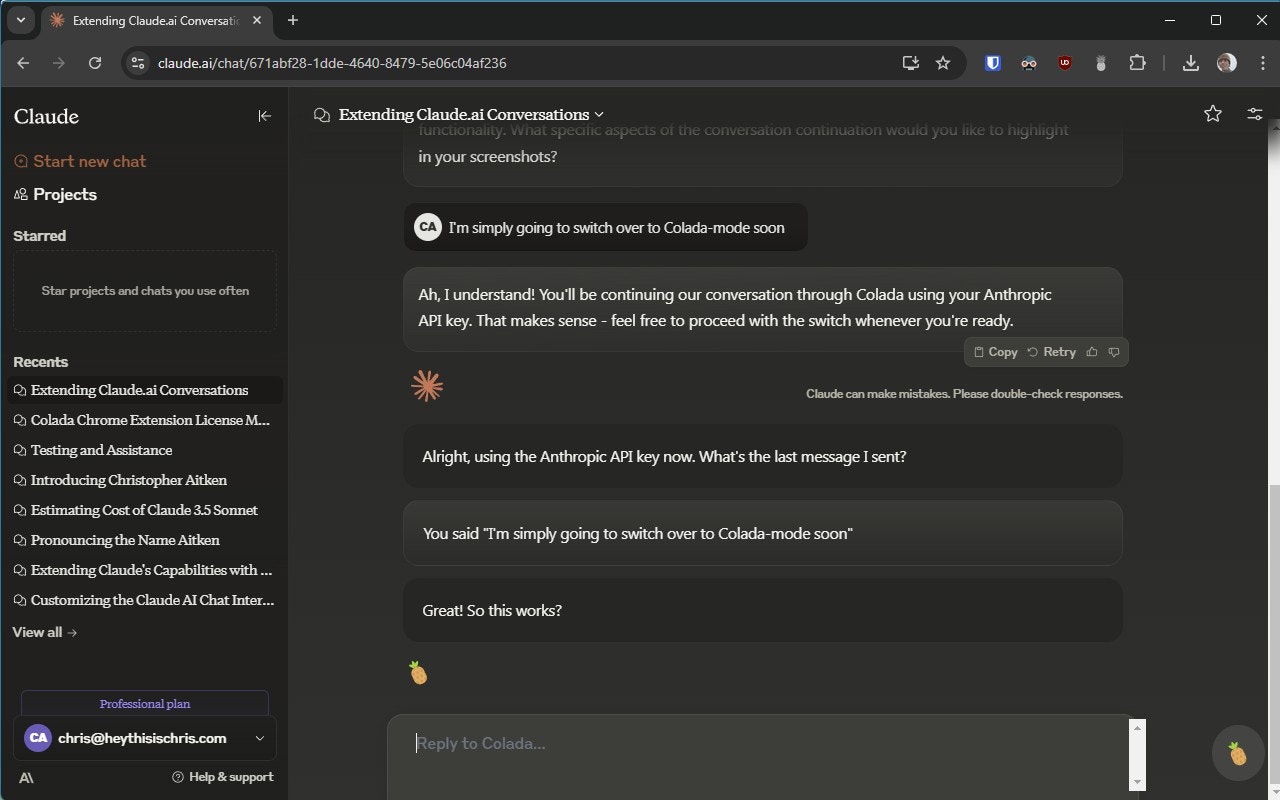The height and width of the screenshot is (800, 1280).
Task: Go forward in browser history
Action: pos(59,63)
